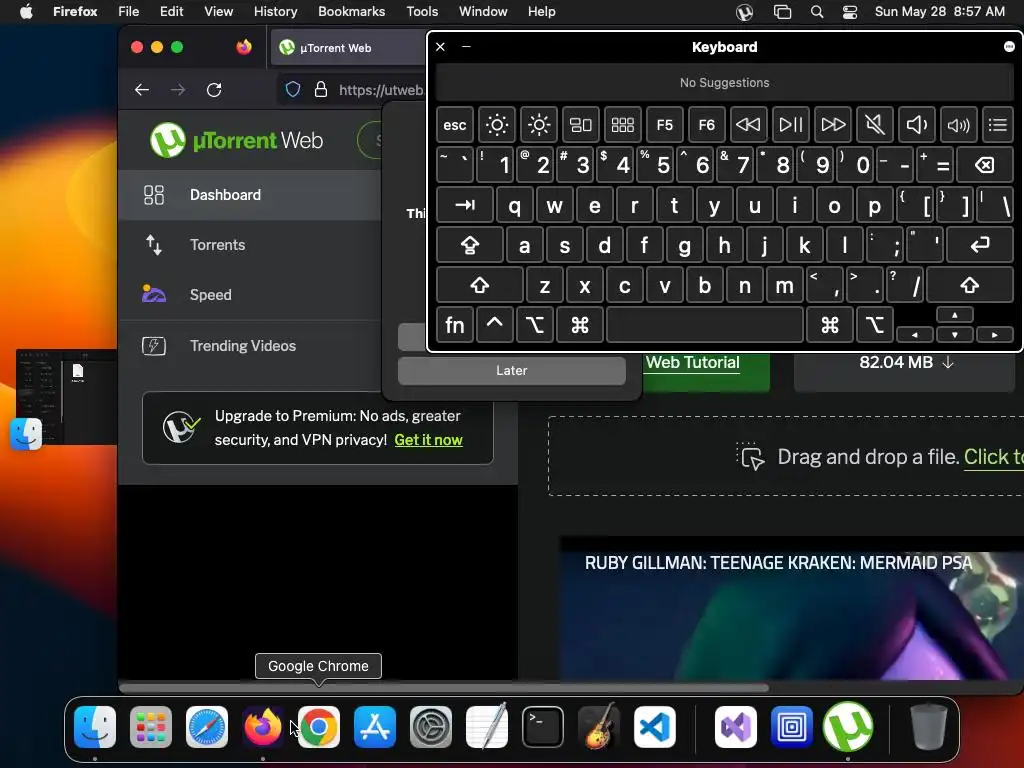
Task: Show site security lock info
Action: click(x=321, y=89)
